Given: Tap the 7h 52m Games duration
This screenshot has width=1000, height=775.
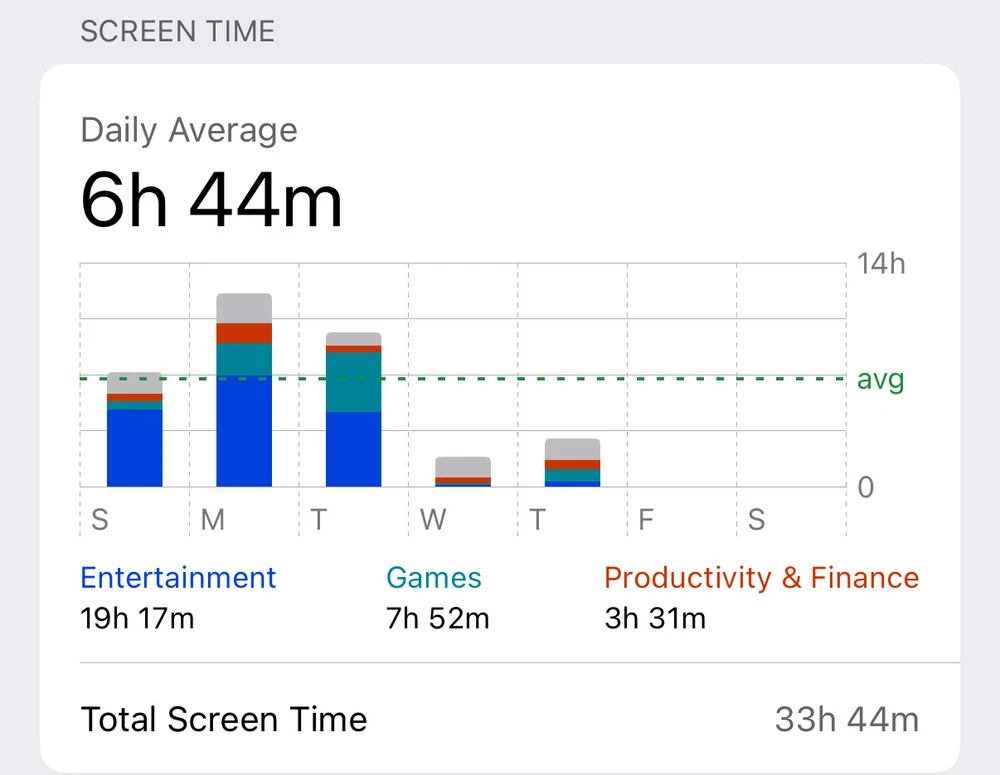Looking at the screenshot, I should (x=438, y=619).
